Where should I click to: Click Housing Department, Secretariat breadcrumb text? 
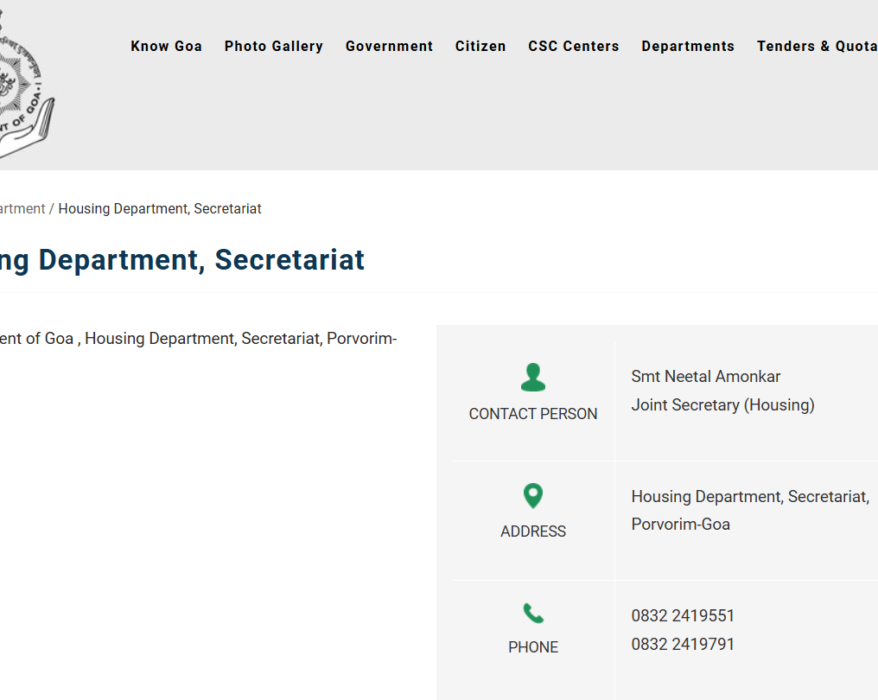point(160,209)
